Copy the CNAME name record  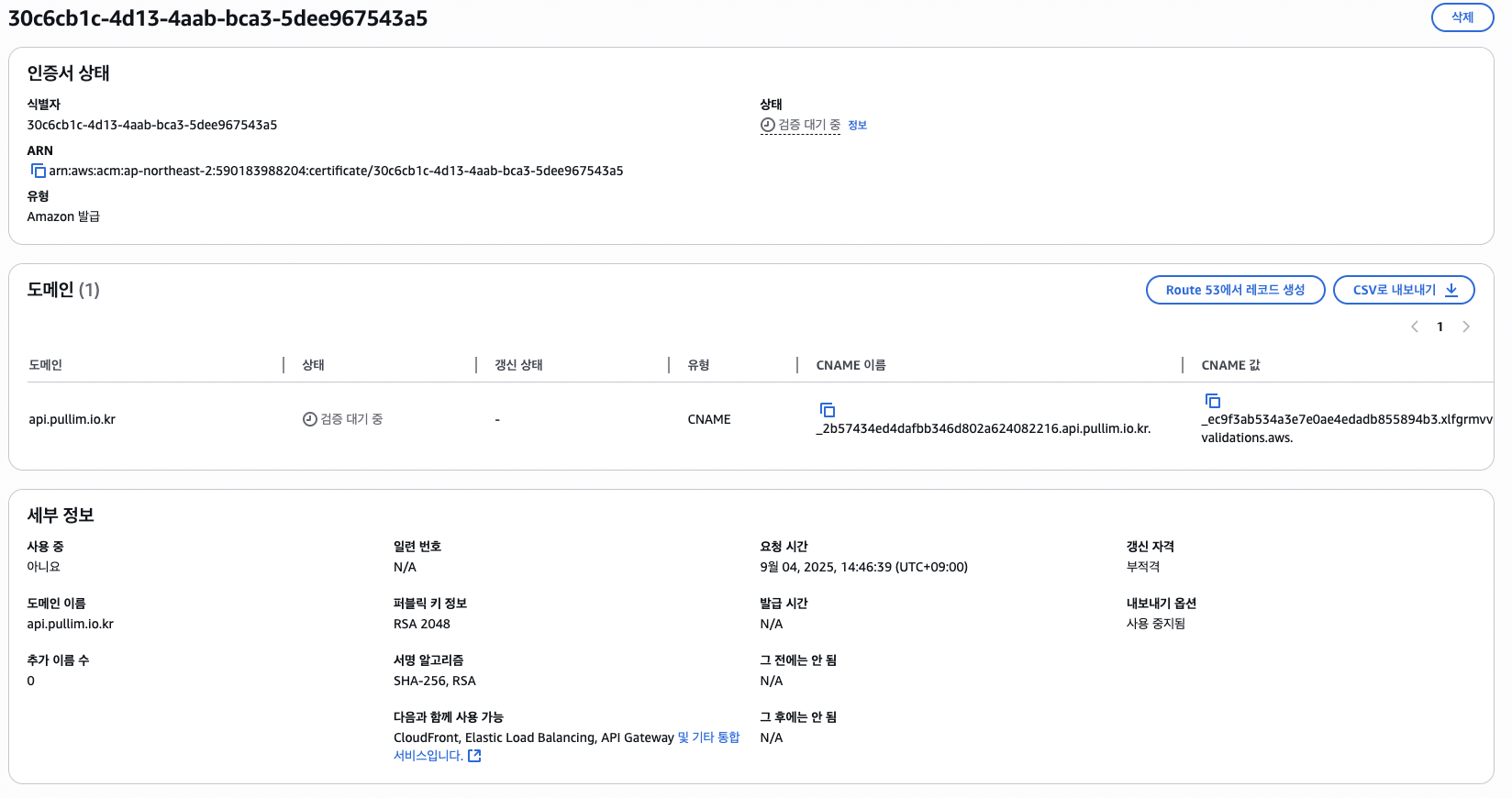[827, 410]
